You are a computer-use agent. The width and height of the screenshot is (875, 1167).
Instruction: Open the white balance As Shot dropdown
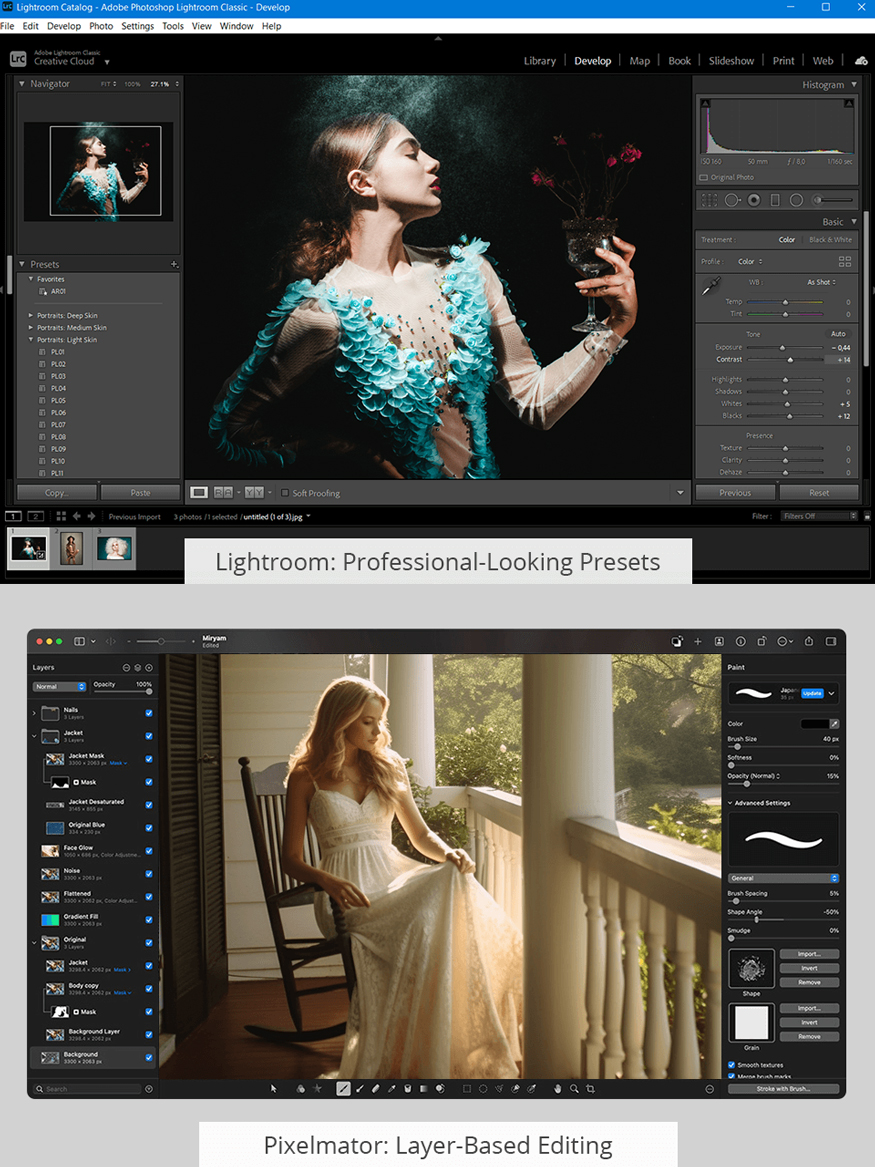[x=821, y=282]
